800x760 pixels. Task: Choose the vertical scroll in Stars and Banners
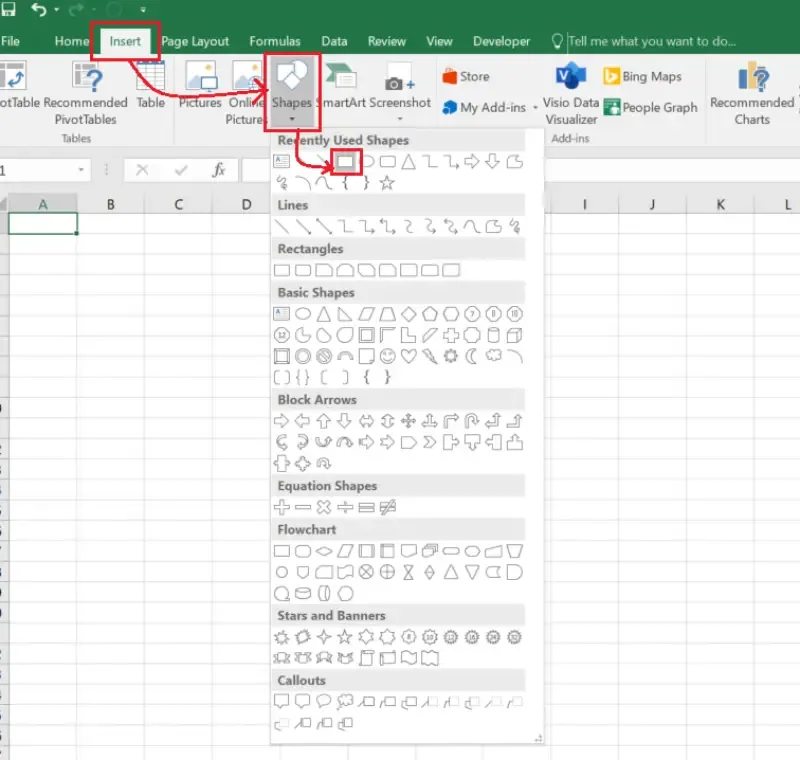pos(366,658)
